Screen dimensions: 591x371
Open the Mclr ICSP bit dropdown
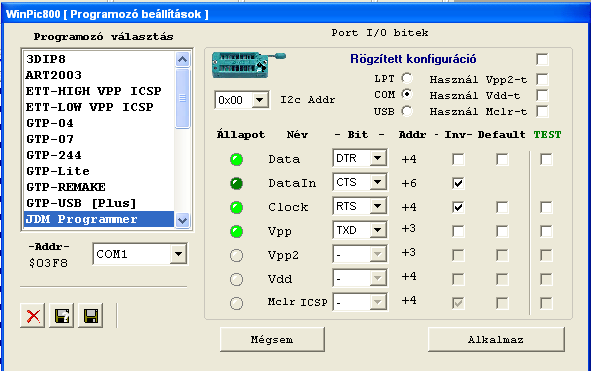pyautogui.click(x=378, y=302)
